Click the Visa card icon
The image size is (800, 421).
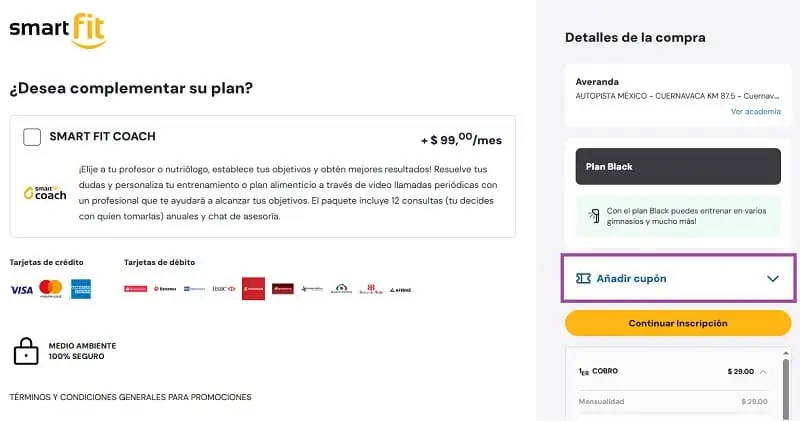pos(21,290)
